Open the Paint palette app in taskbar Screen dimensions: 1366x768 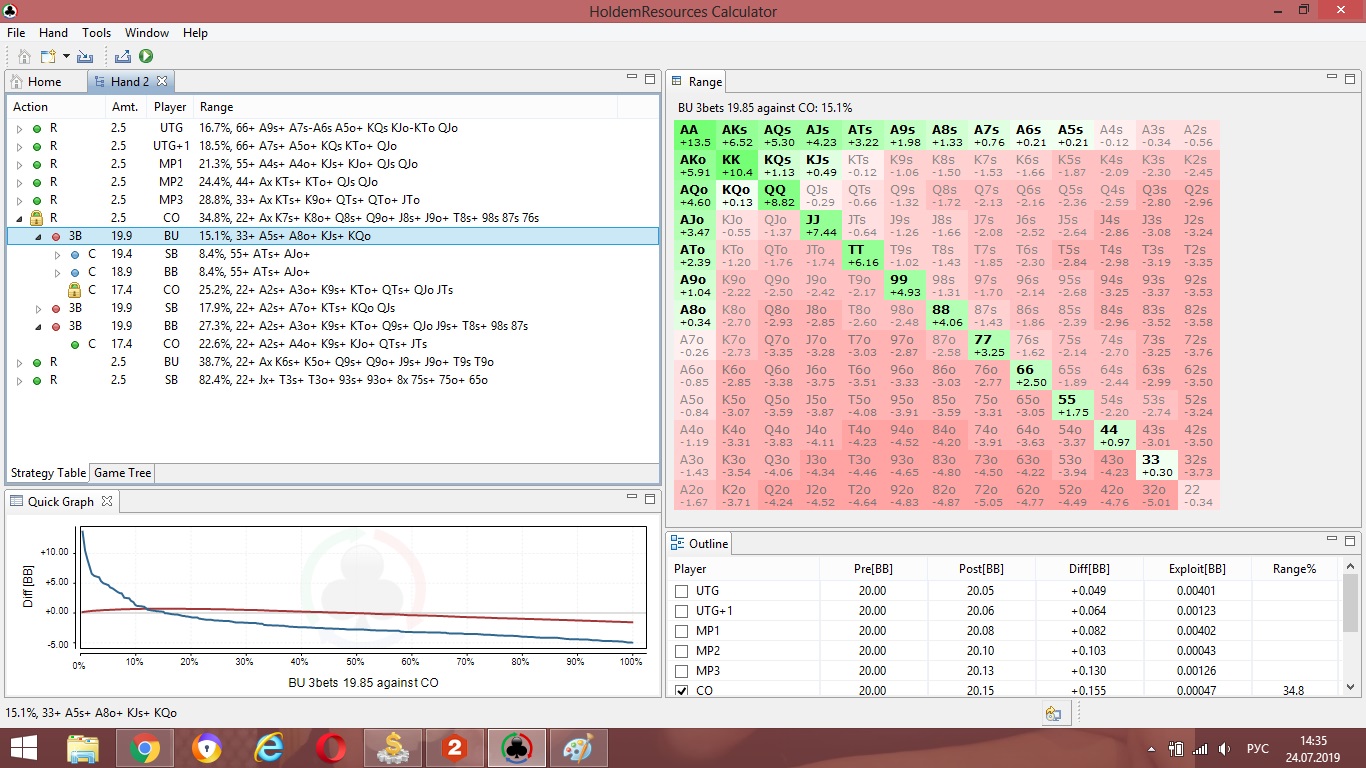(579, 748)
